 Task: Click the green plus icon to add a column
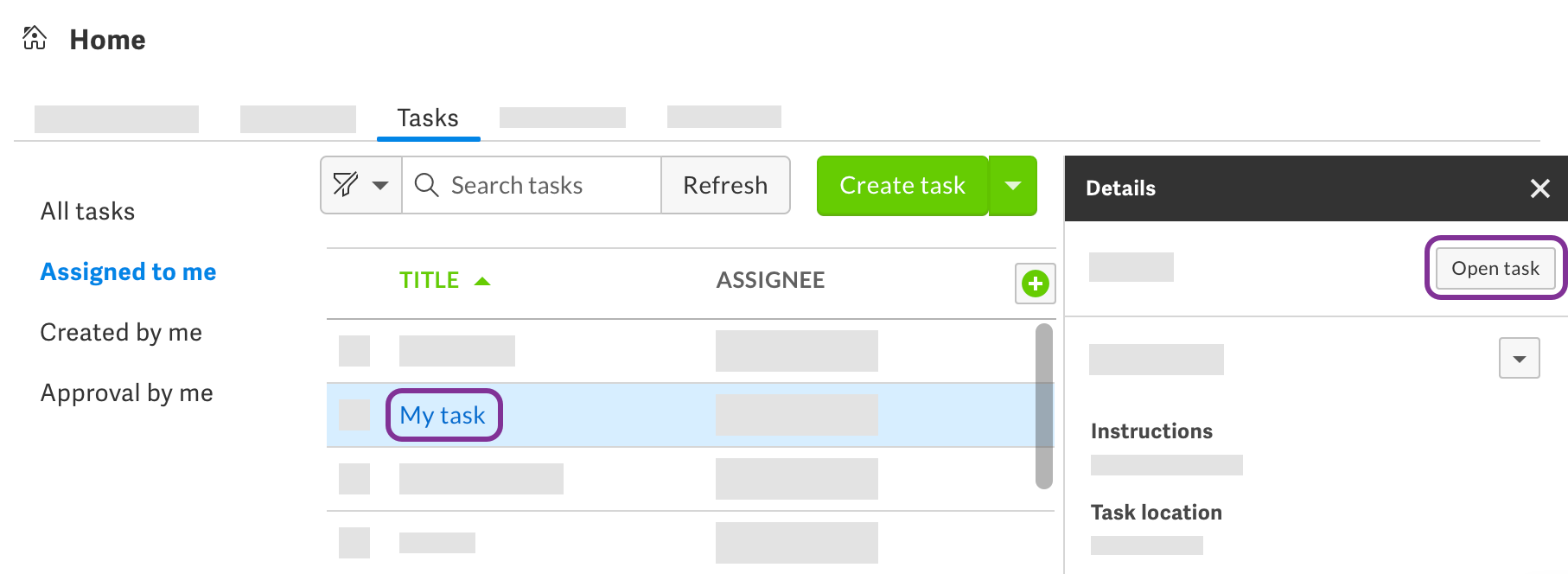click(1035, 284)
